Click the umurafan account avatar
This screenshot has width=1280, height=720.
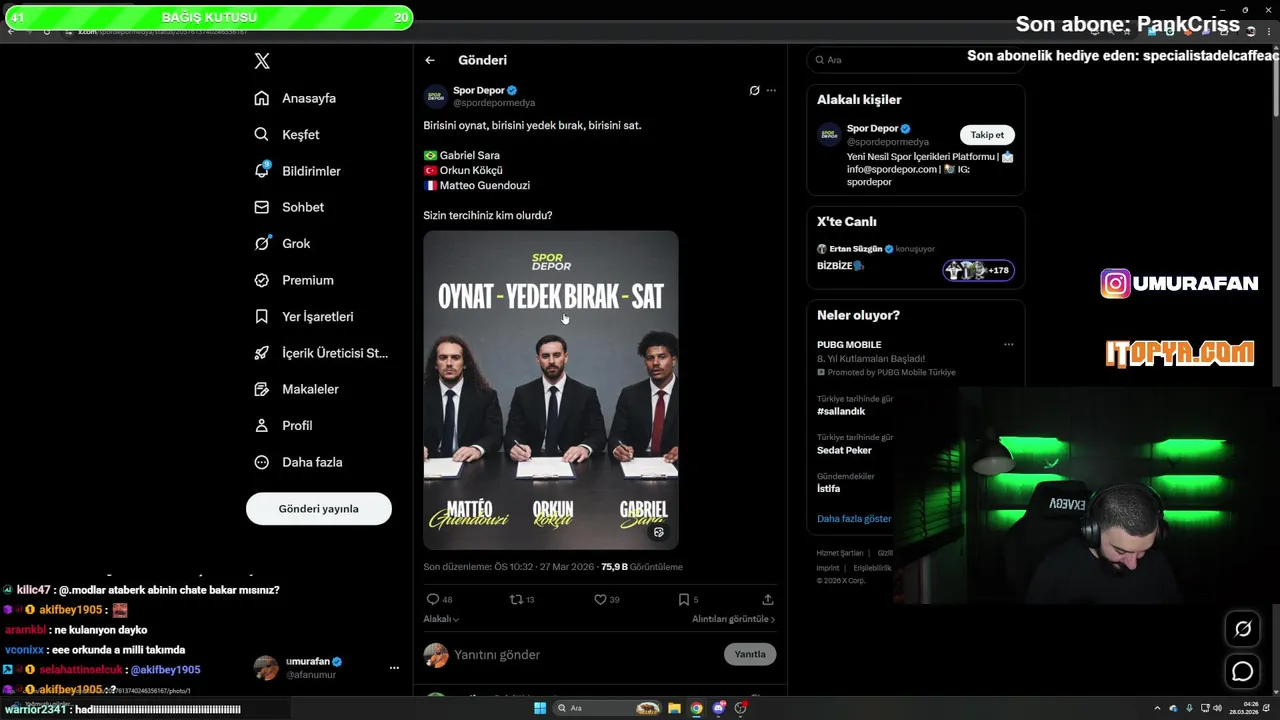click(x=266, y=668)
